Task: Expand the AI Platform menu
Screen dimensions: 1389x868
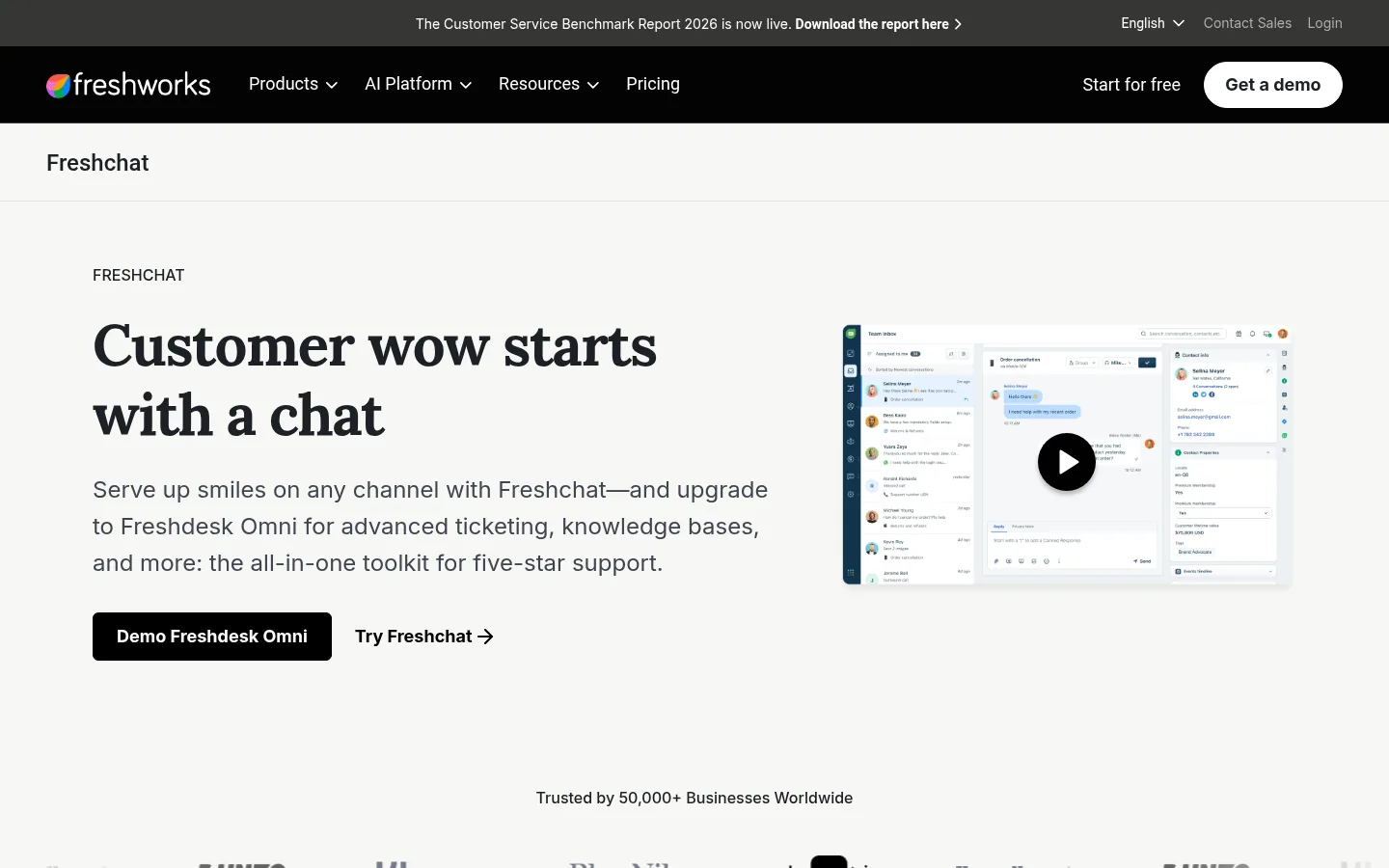Action: pos(418,84)
